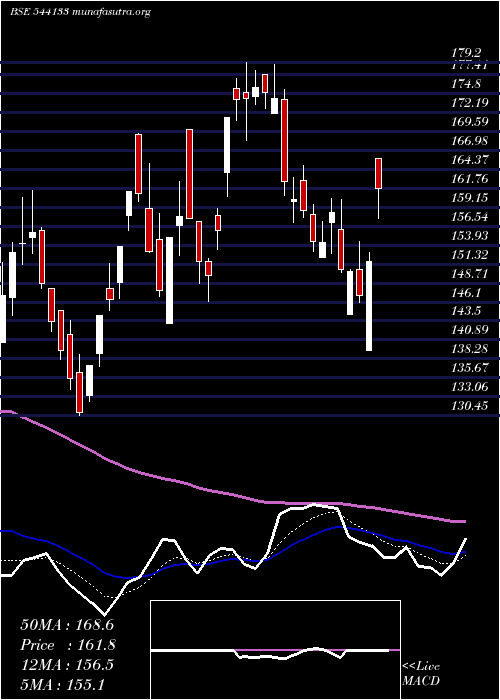Click the 161.76 price level label
Image resolution: width=500 pixels, height=700 pixels.
[471, 179]
